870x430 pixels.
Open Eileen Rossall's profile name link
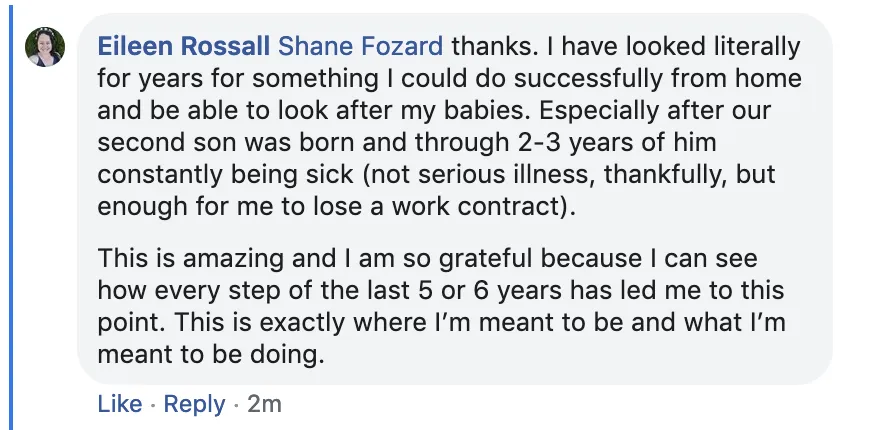[183, 47]
